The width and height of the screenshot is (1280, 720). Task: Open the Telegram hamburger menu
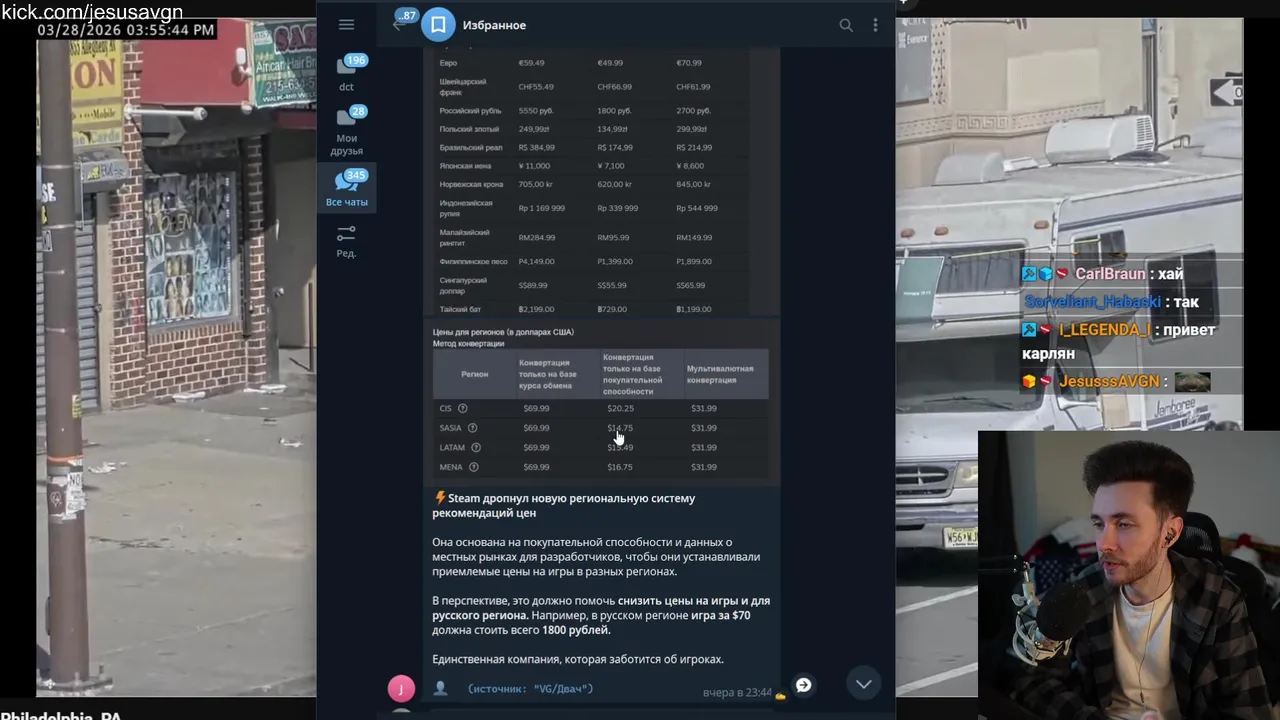point(346,25)
